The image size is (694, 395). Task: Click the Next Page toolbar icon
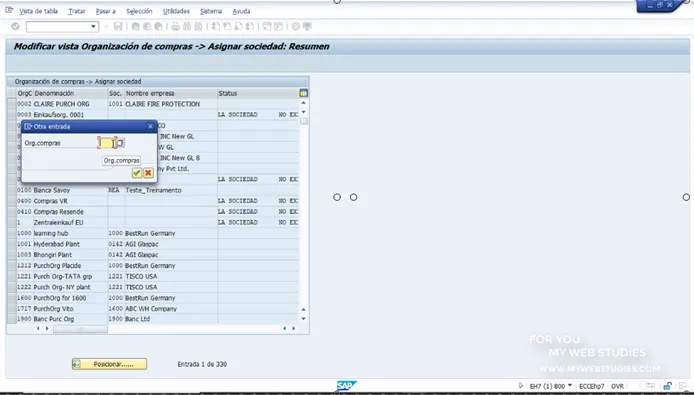[x=239, y=27]
